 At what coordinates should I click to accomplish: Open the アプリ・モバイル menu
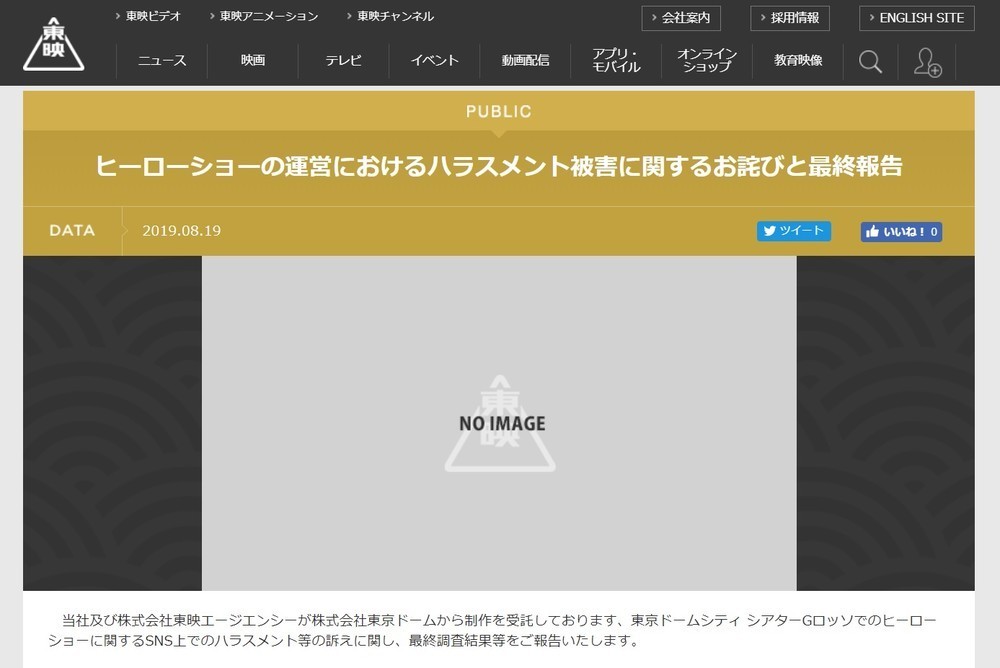616,61
